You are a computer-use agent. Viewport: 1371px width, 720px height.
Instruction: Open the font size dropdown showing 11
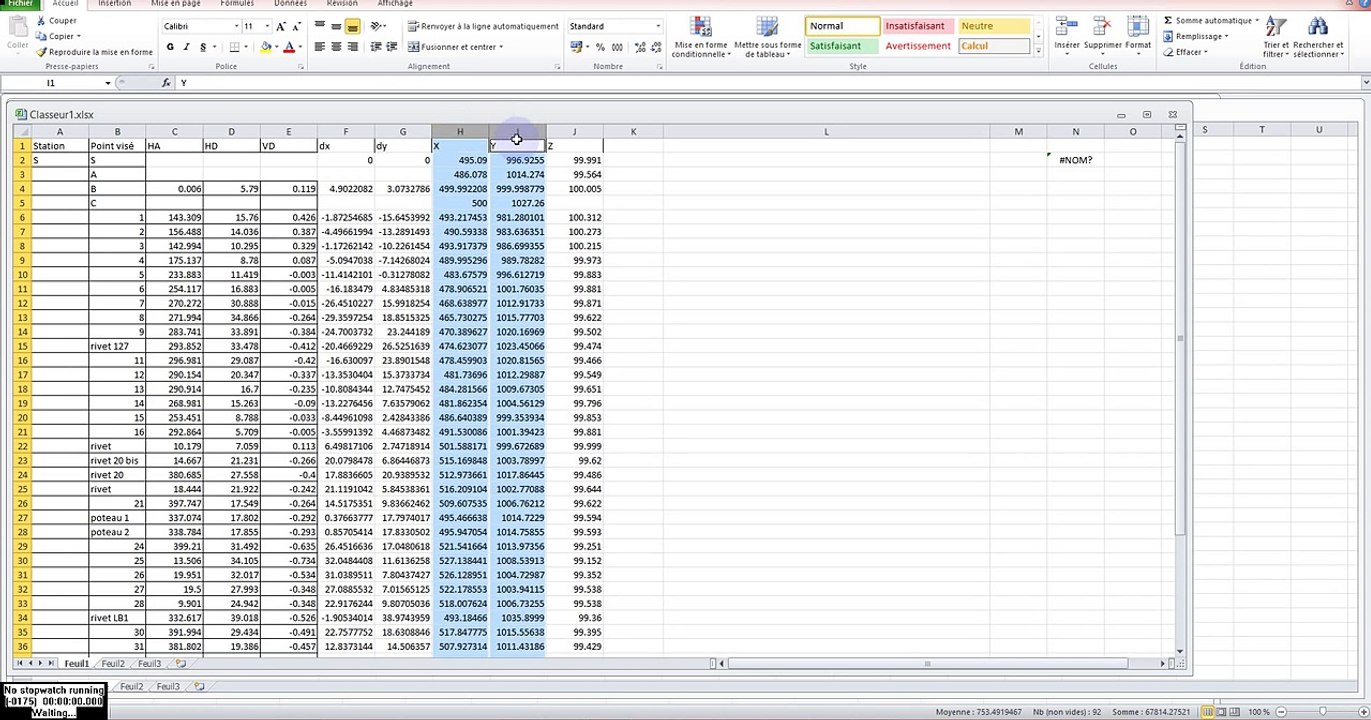267,26
